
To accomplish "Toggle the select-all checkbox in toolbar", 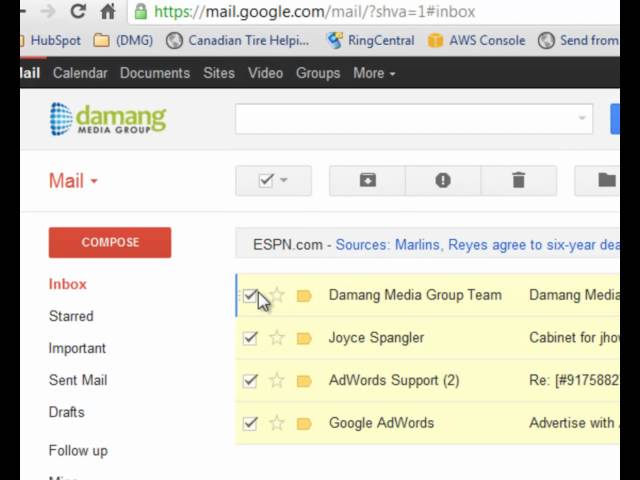I will (x=266, y=180).
